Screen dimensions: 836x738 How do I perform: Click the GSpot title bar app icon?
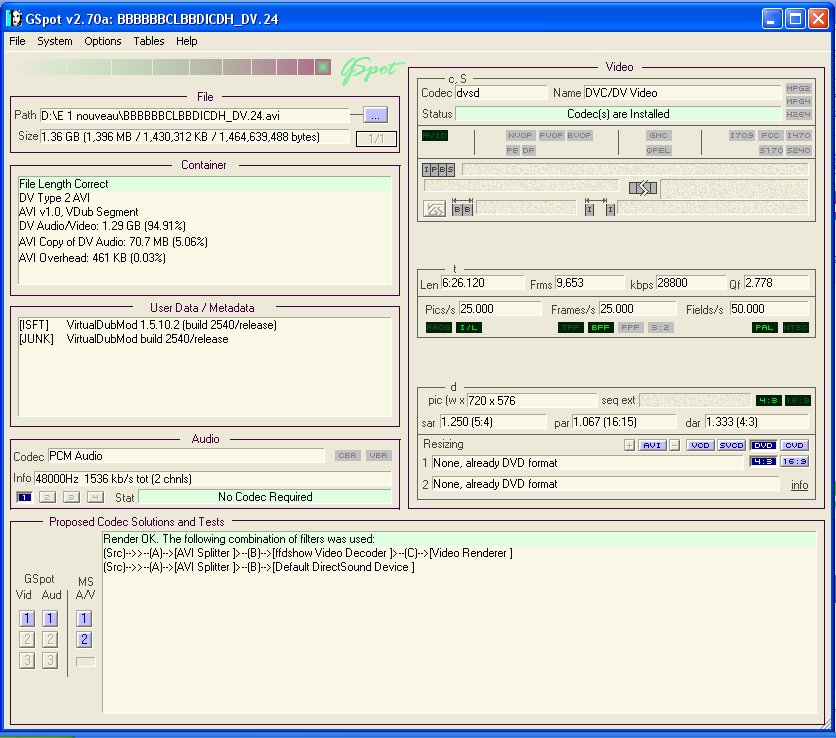[14, 19]
